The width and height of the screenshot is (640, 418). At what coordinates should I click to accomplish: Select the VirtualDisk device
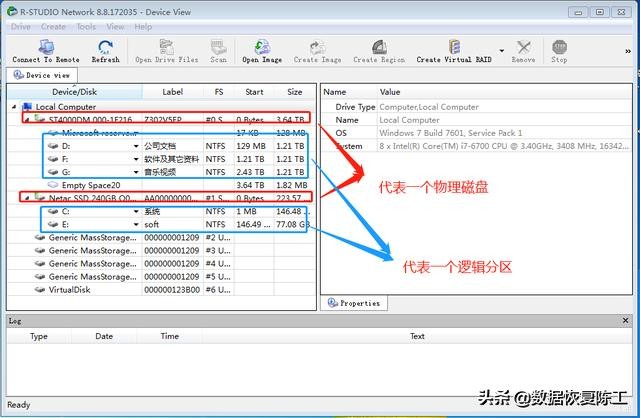(162, 290)
